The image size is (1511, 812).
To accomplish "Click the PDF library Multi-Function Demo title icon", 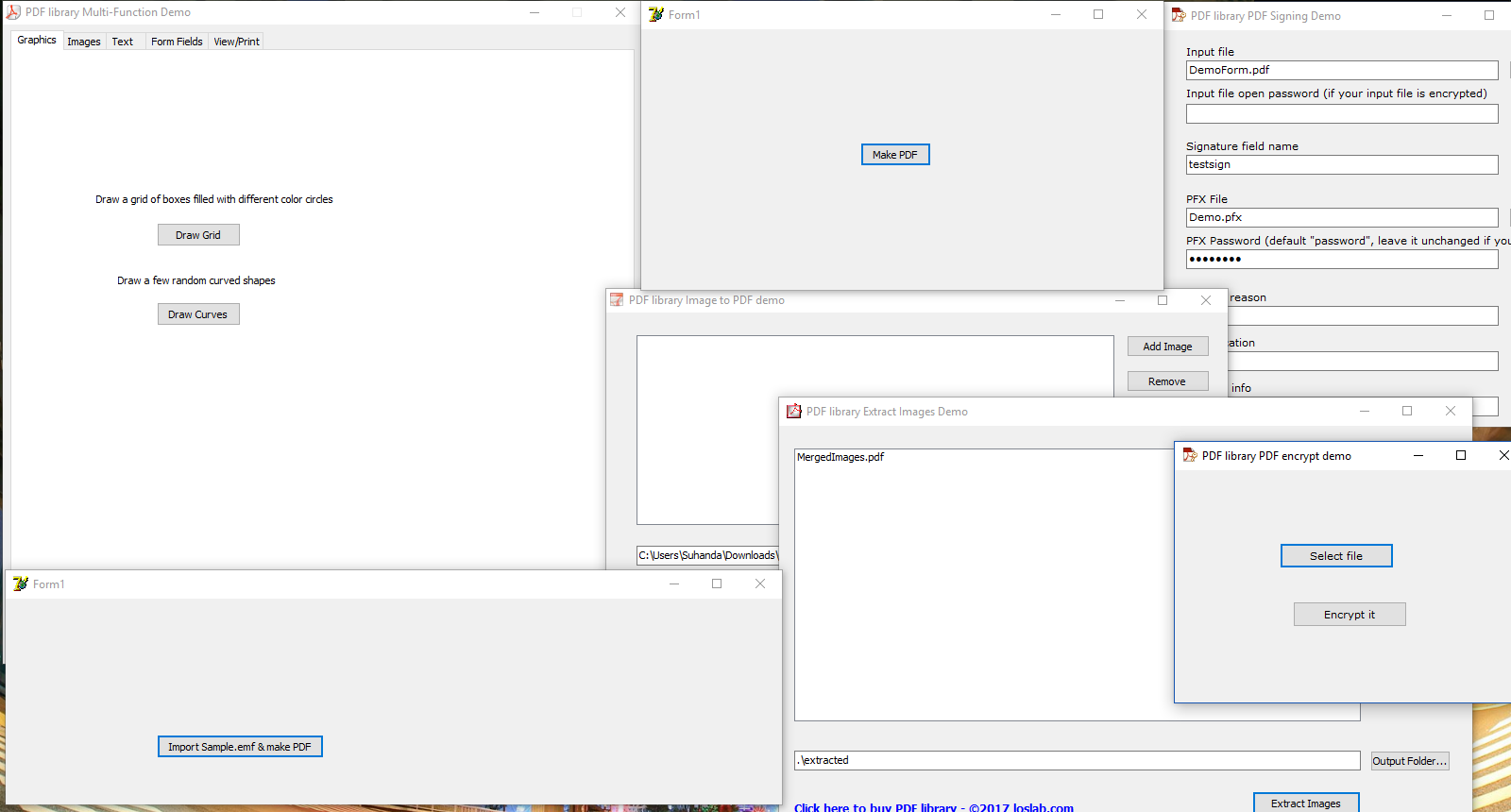I will (13, 12).
